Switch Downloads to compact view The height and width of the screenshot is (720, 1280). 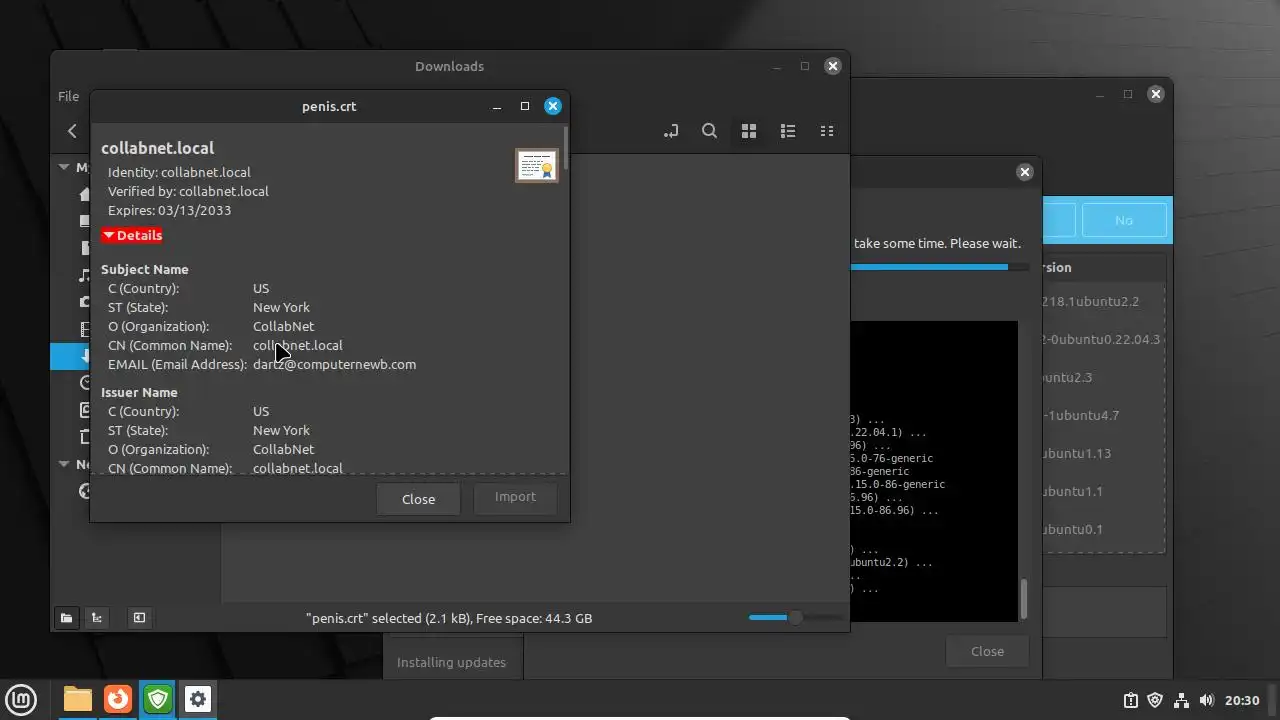826,131
